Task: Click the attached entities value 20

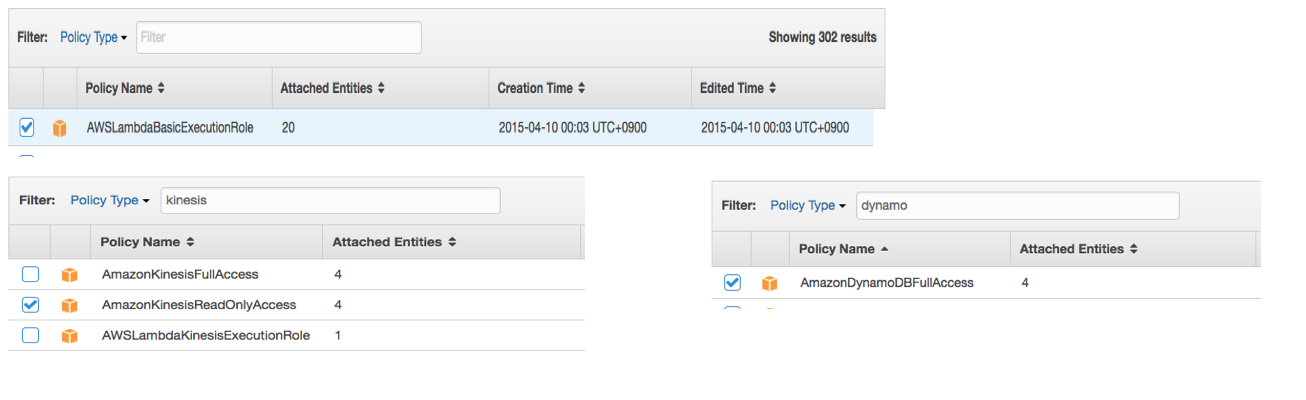Action: (x=288, y=128)
